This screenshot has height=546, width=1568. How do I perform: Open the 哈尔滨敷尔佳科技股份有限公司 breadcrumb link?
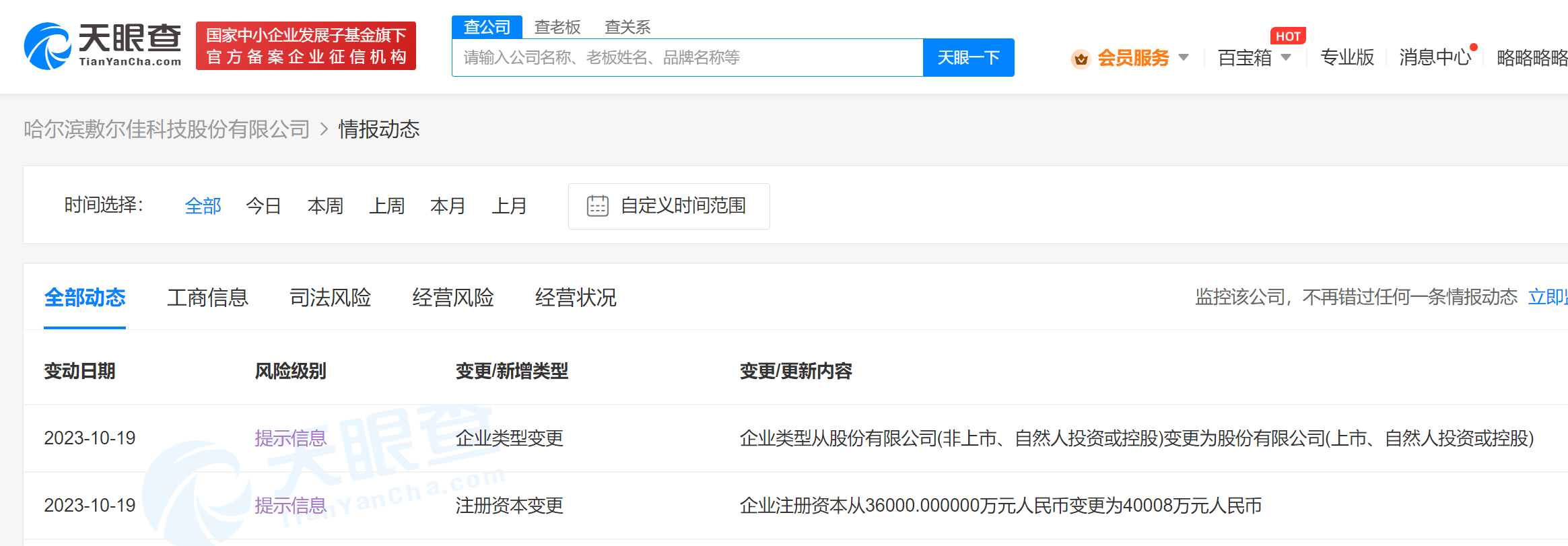(x=166, y=129)
